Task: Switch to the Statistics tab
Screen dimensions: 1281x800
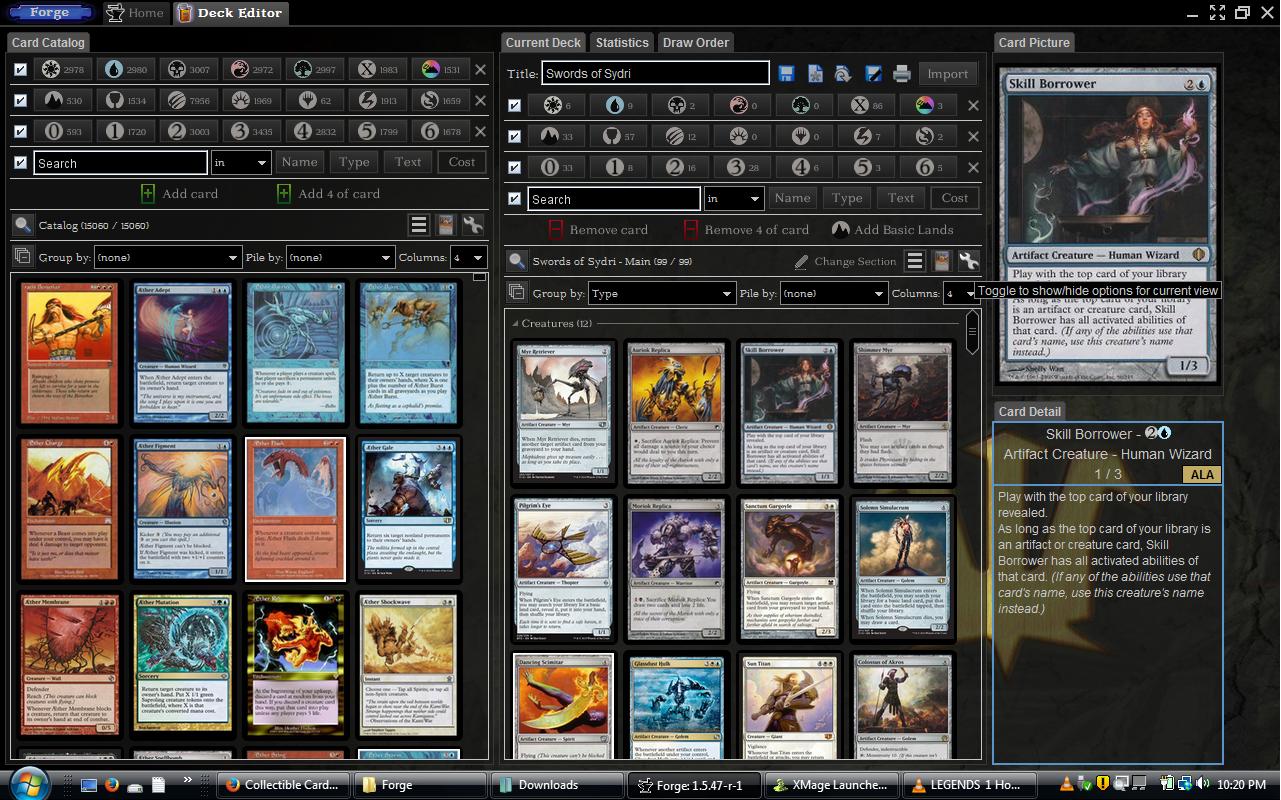Action: pos(622,42)
